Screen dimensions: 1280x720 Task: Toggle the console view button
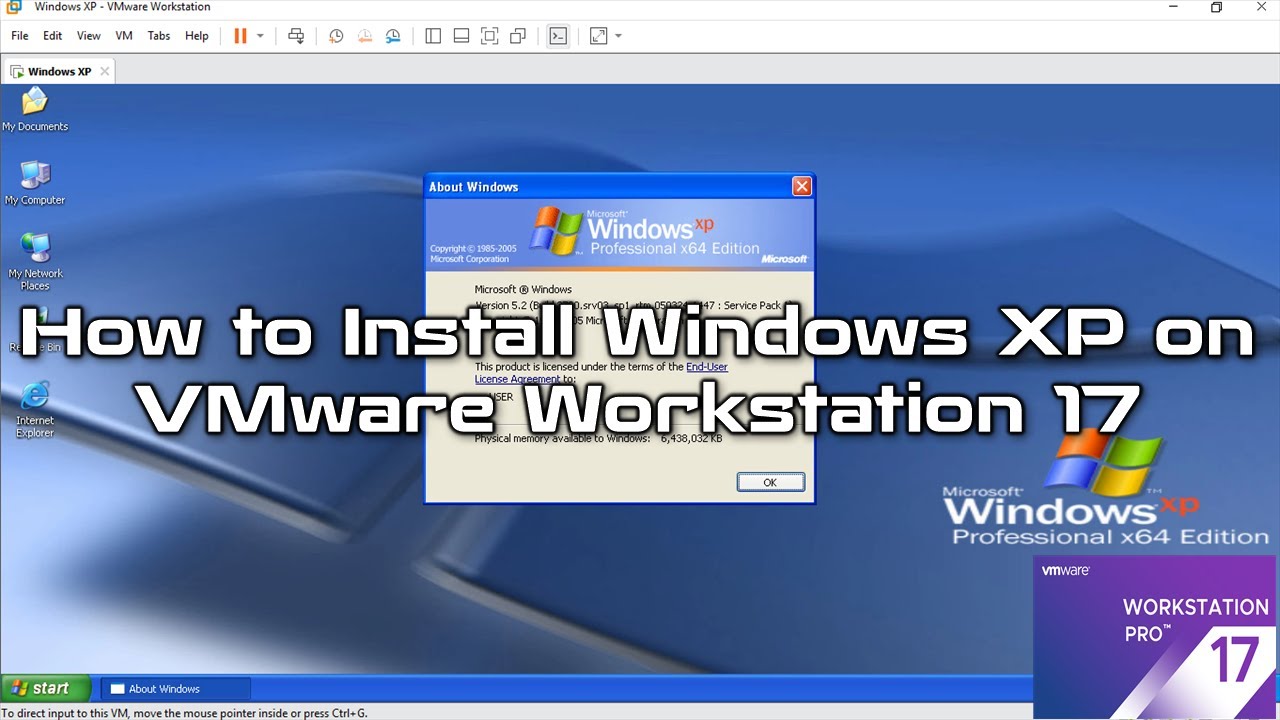(558, 36)
